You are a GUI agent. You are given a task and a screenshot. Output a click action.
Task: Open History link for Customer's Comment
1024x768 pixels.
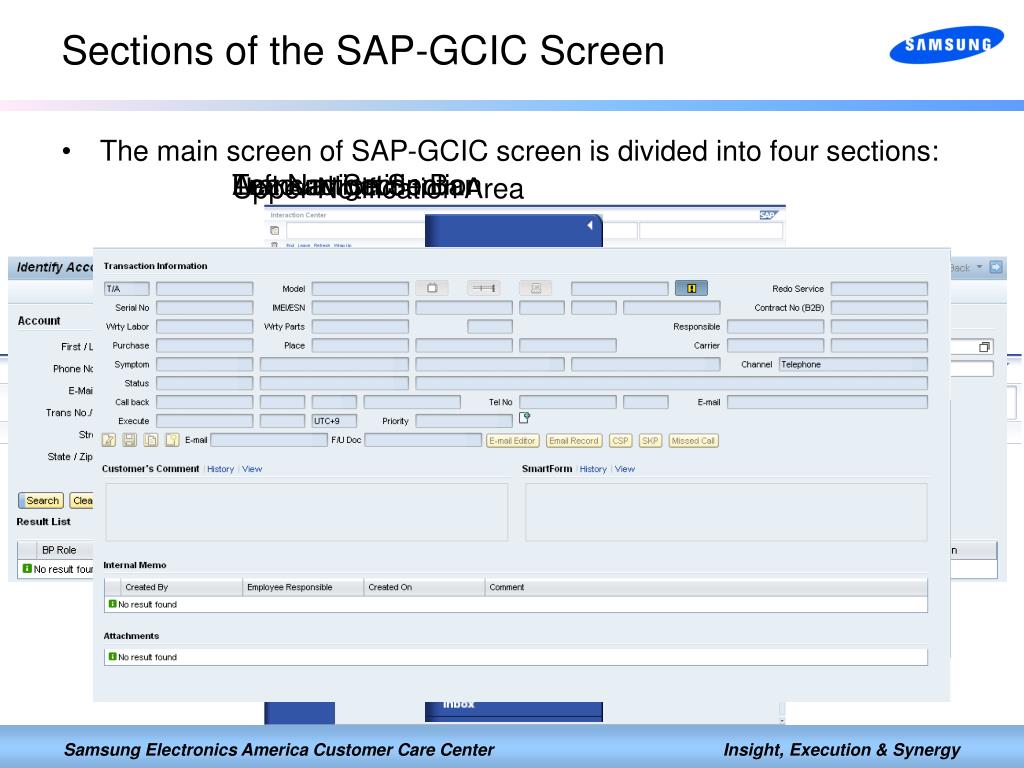click(x=220, y=469)
